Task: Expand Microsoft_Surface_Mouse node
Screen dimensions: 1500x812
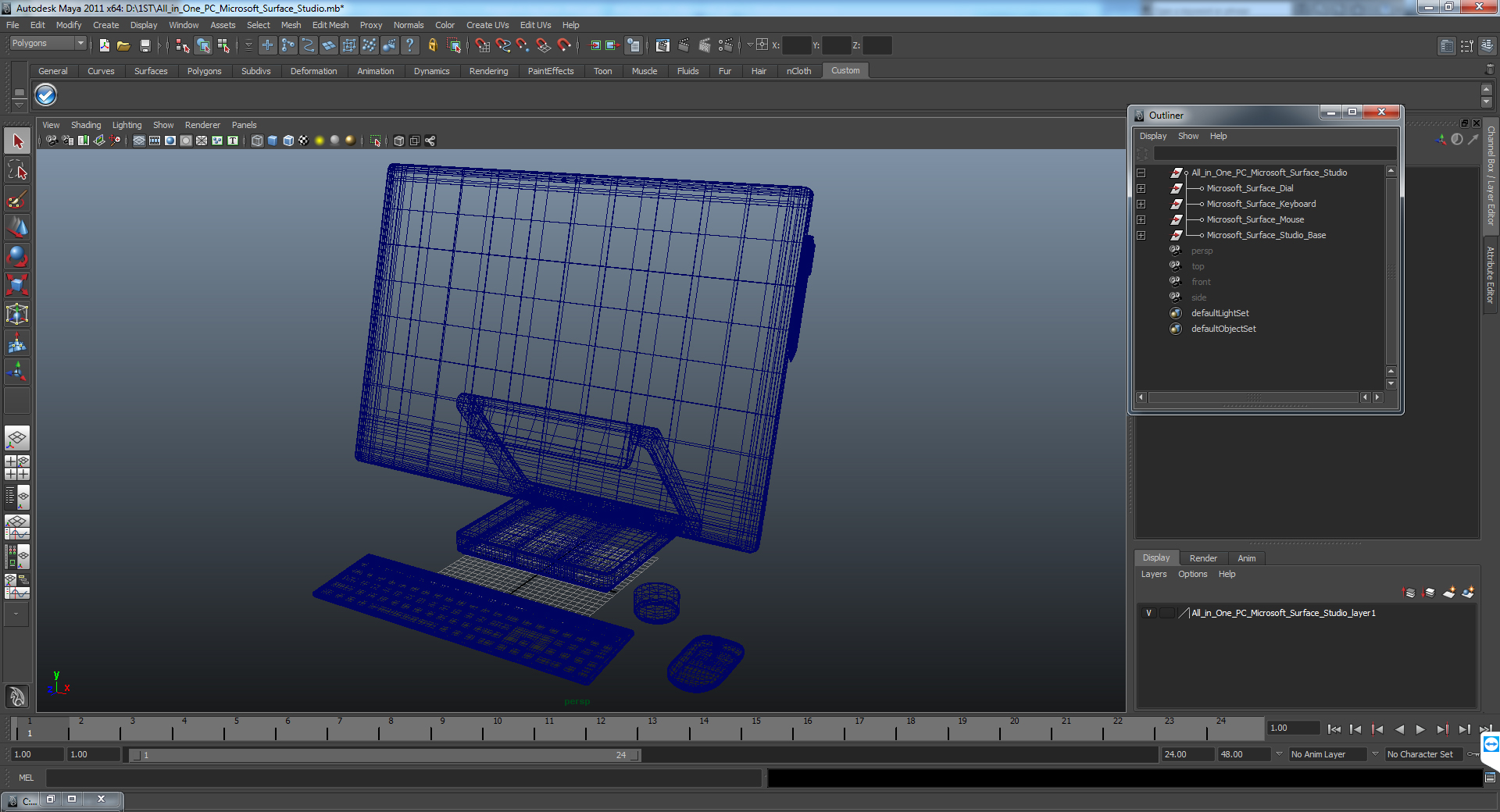Action: (1141, 219)
